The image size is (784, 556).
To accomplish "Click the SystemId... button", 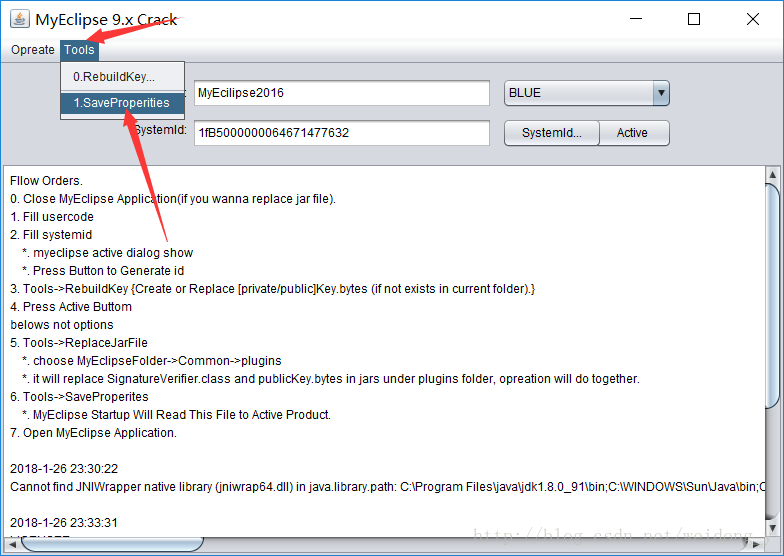I will click(x=552, y=133).
